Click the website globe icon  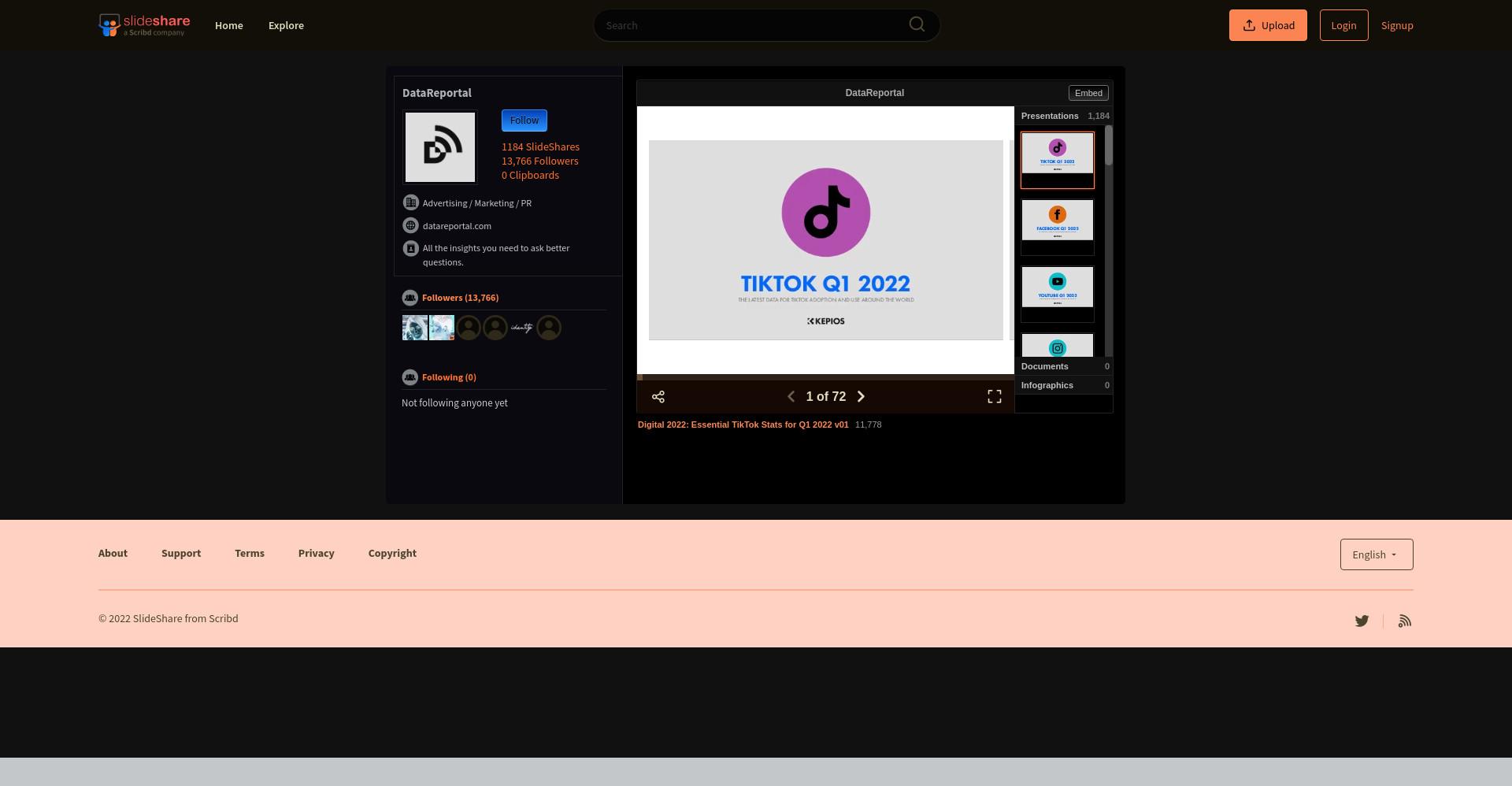pos(410,225)
